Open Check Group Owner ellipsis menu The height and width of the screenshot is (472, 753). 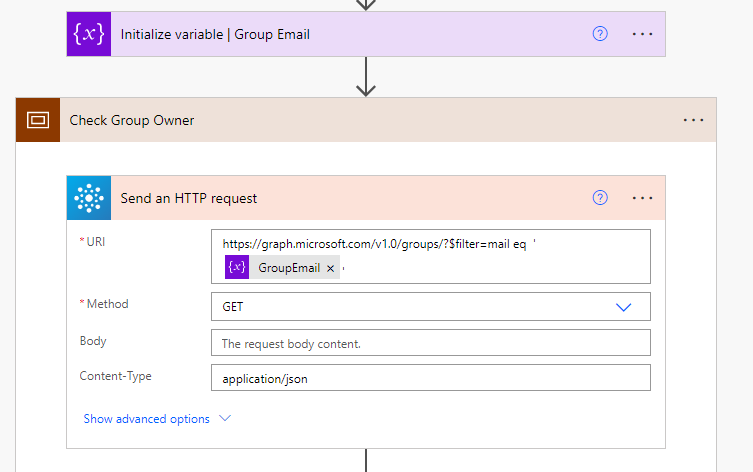[693, 120]
